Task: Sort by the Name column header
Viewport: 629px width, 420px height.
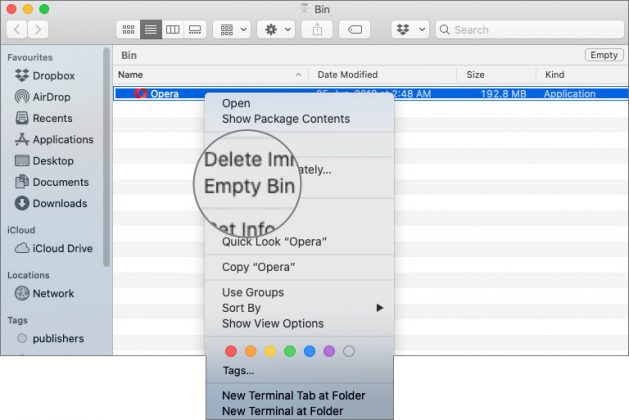Action: click(x=130, y=75)
